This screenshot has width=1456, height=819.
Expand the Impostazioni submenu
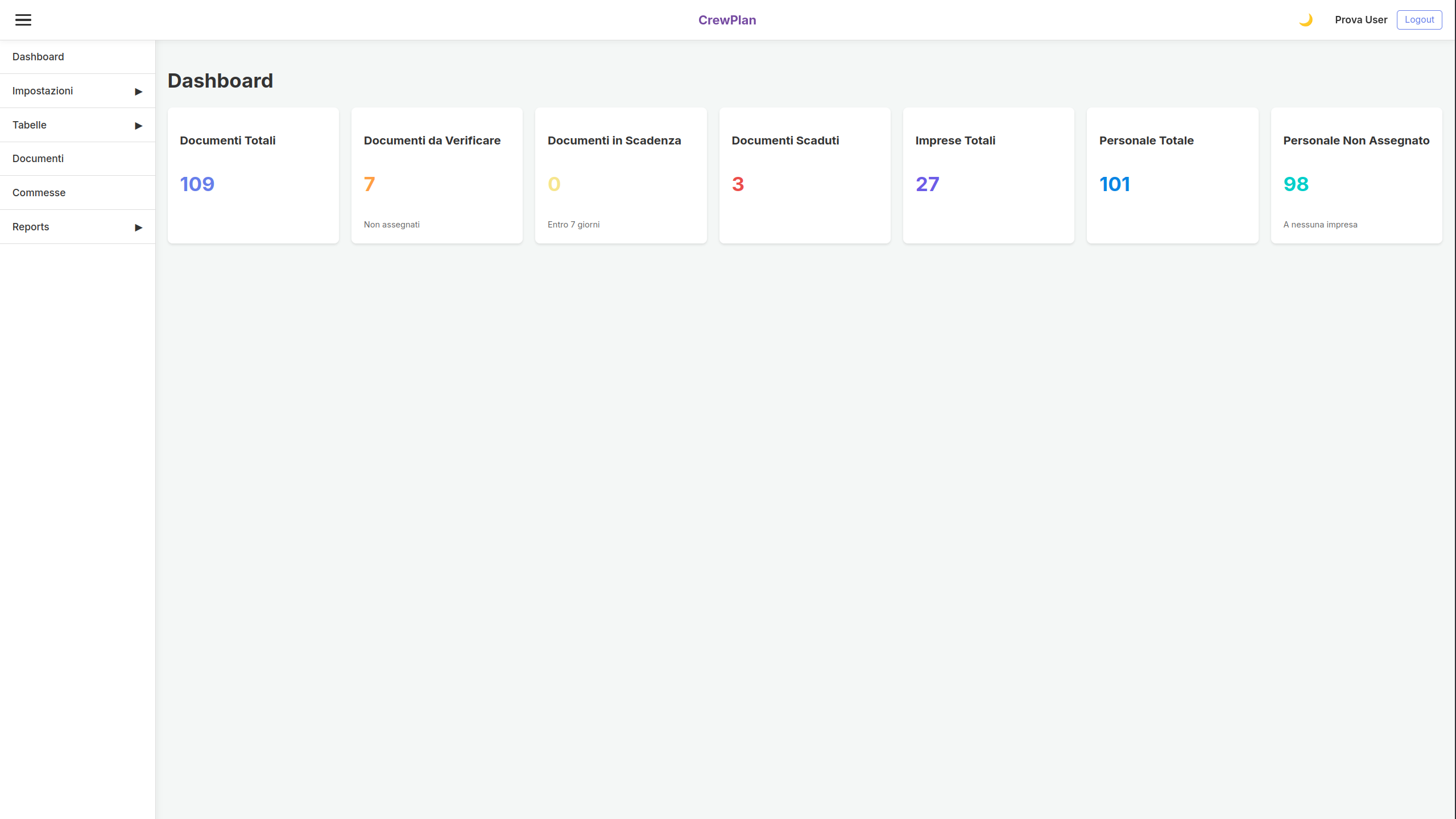click(x=77, y=90)
